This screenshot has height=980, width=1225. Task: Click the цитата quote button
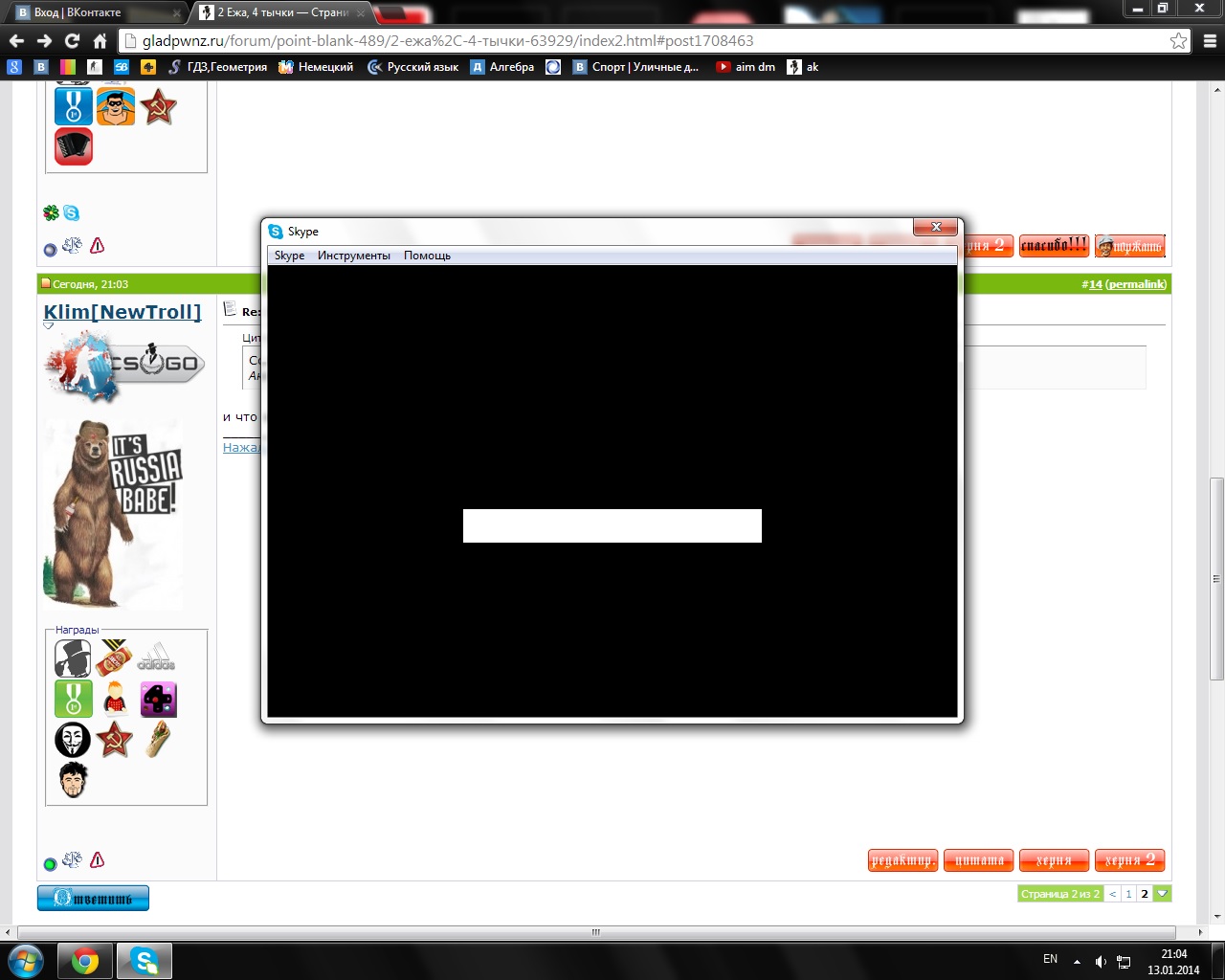point(978,860)
